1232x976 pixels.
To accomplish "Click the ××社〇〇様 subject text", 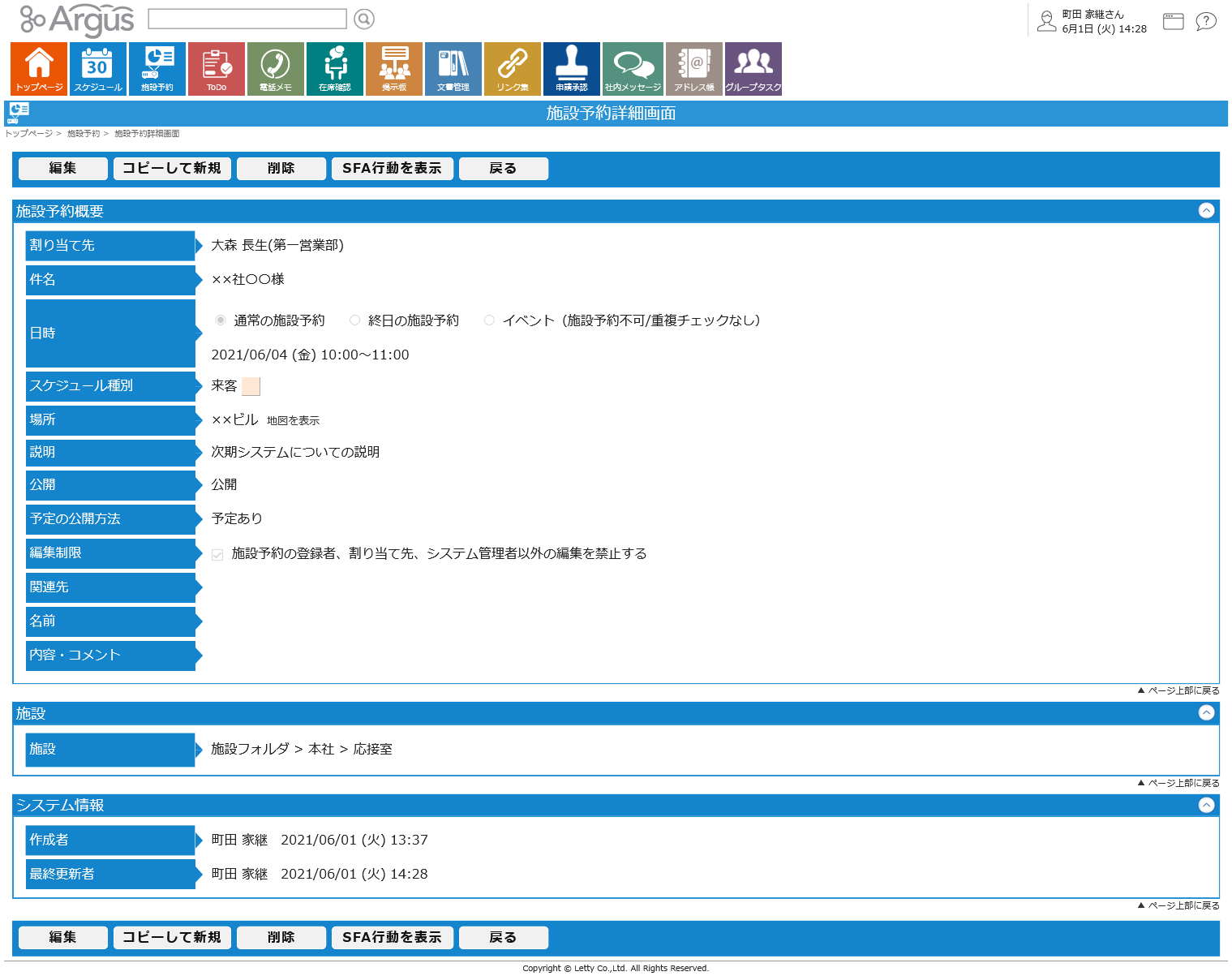I will coord(247,279).
